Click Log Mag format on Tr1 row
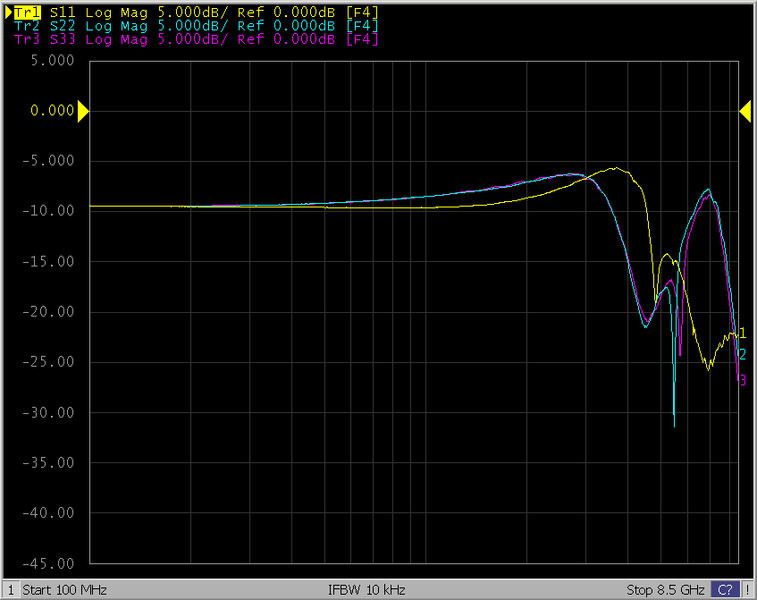This screenshot has width=757, height=600. pyautogui.click(x=114, y=12)
